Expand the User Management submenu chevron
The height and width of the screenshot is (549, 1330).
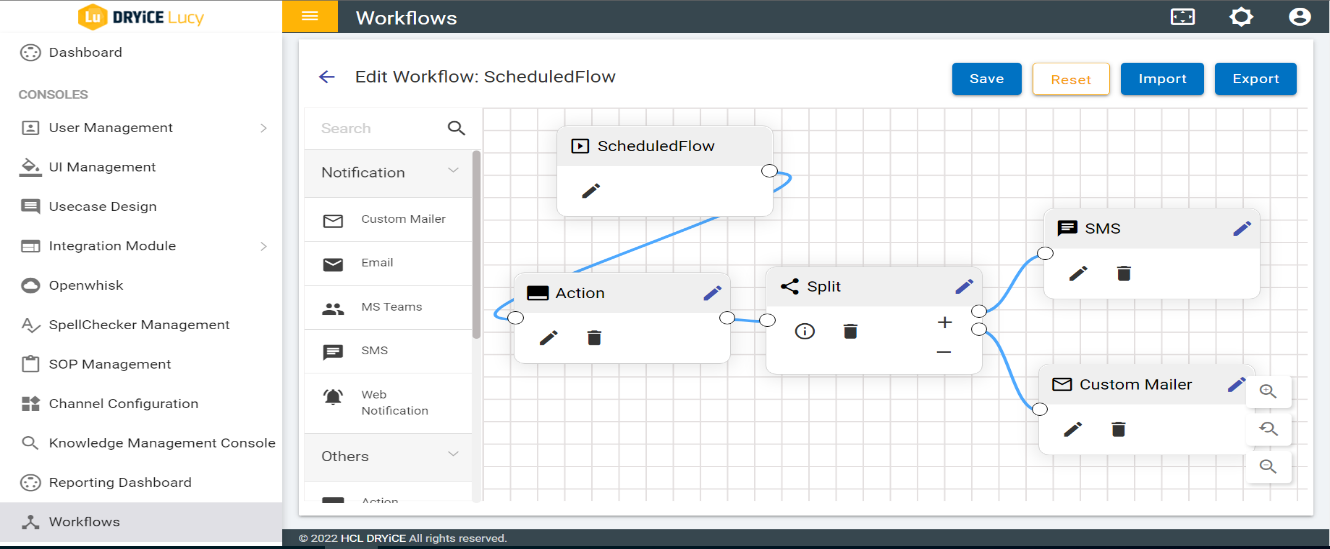tap(263, 128)
